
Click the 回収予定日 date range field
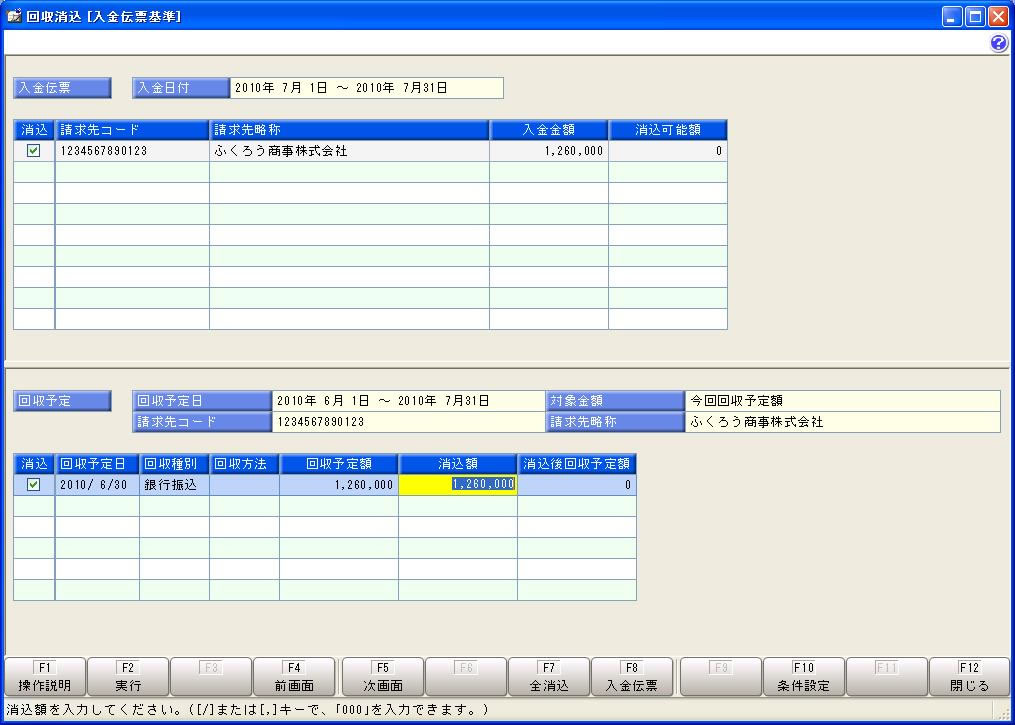(409, 401)
